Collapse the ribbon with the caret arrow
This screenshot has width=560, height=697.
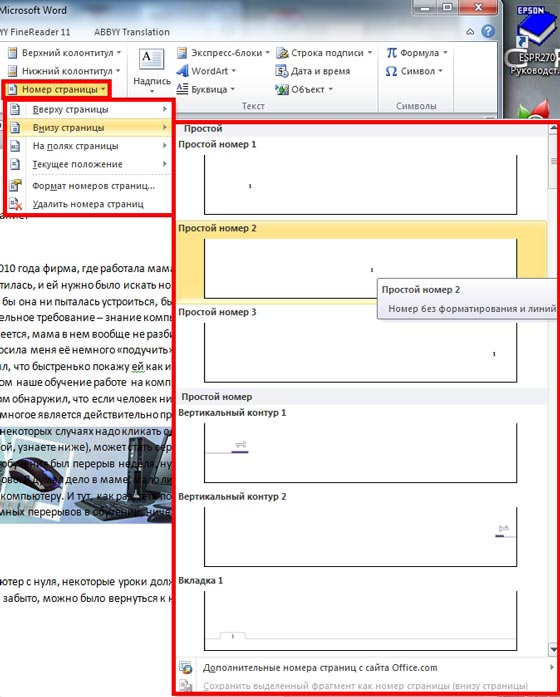(x=470, y=32)
